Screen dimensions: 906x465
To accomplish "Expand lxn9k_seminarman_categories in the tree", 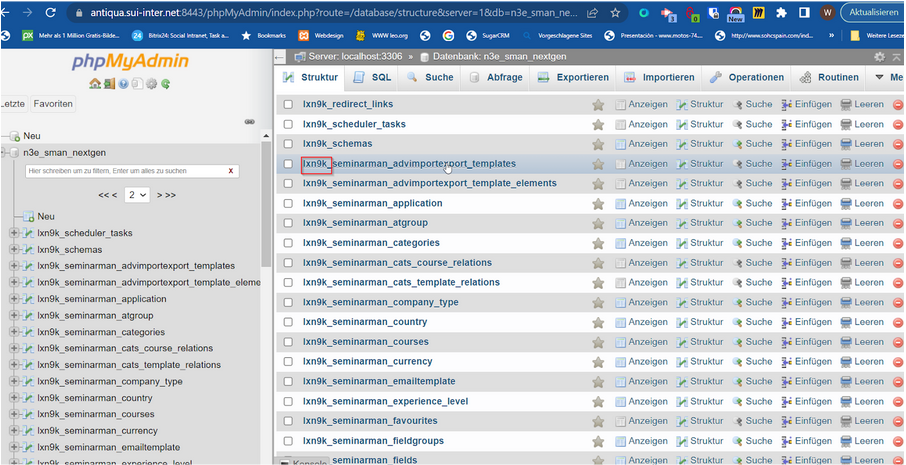I will (14, 332).
